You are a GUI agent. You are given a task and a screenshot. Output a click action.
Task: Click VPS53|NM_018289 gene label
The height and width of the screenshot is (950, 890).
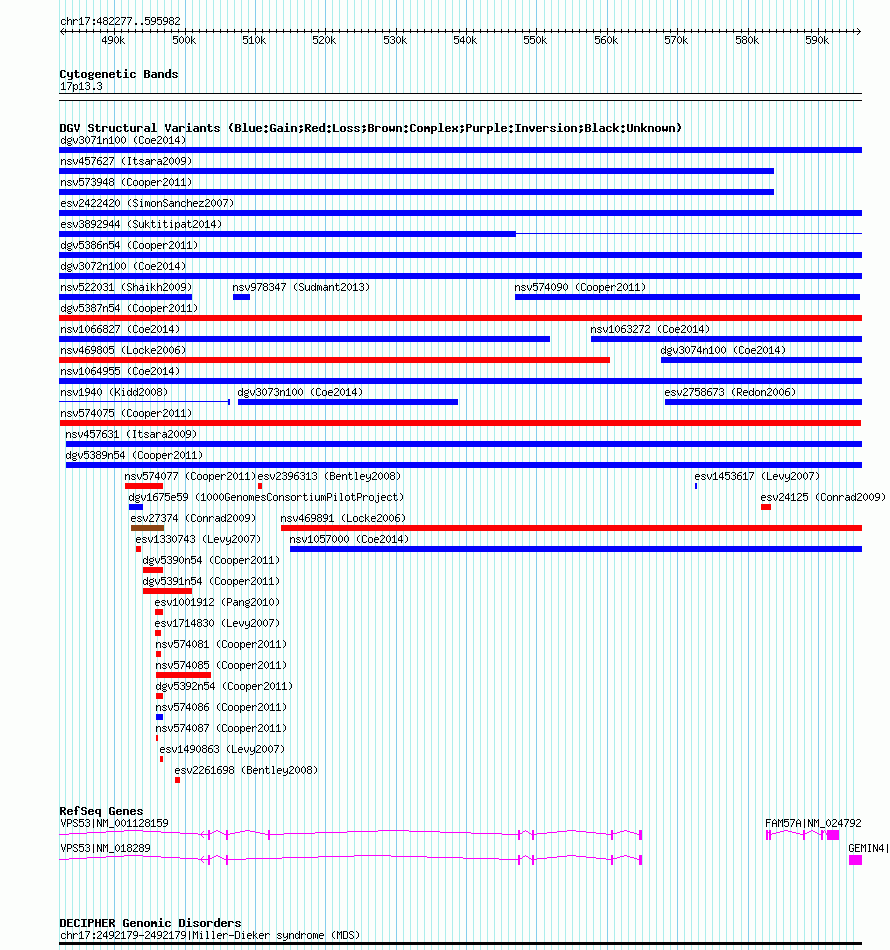point(105,848)
